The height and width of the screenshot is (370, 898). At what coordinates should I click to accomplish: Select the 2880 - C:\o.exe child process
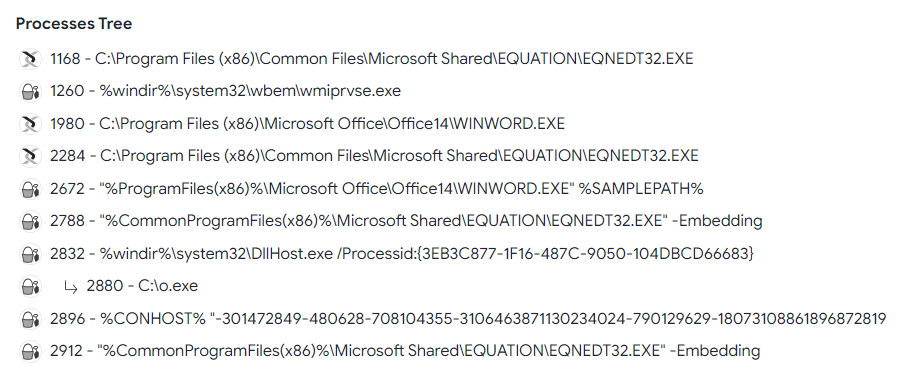pos(142,286)
